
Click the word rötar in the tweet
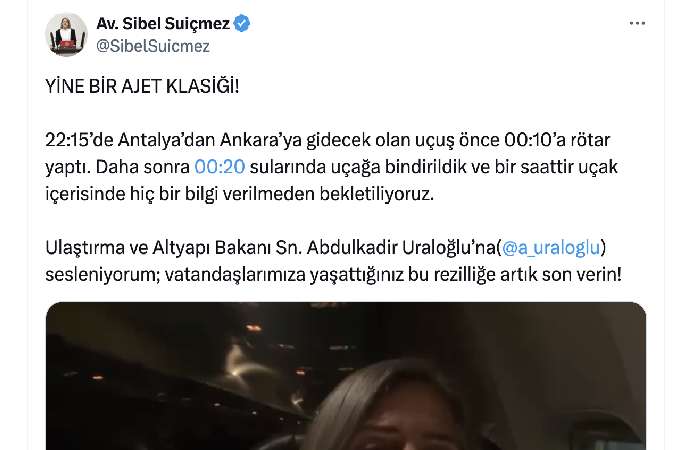590,140
